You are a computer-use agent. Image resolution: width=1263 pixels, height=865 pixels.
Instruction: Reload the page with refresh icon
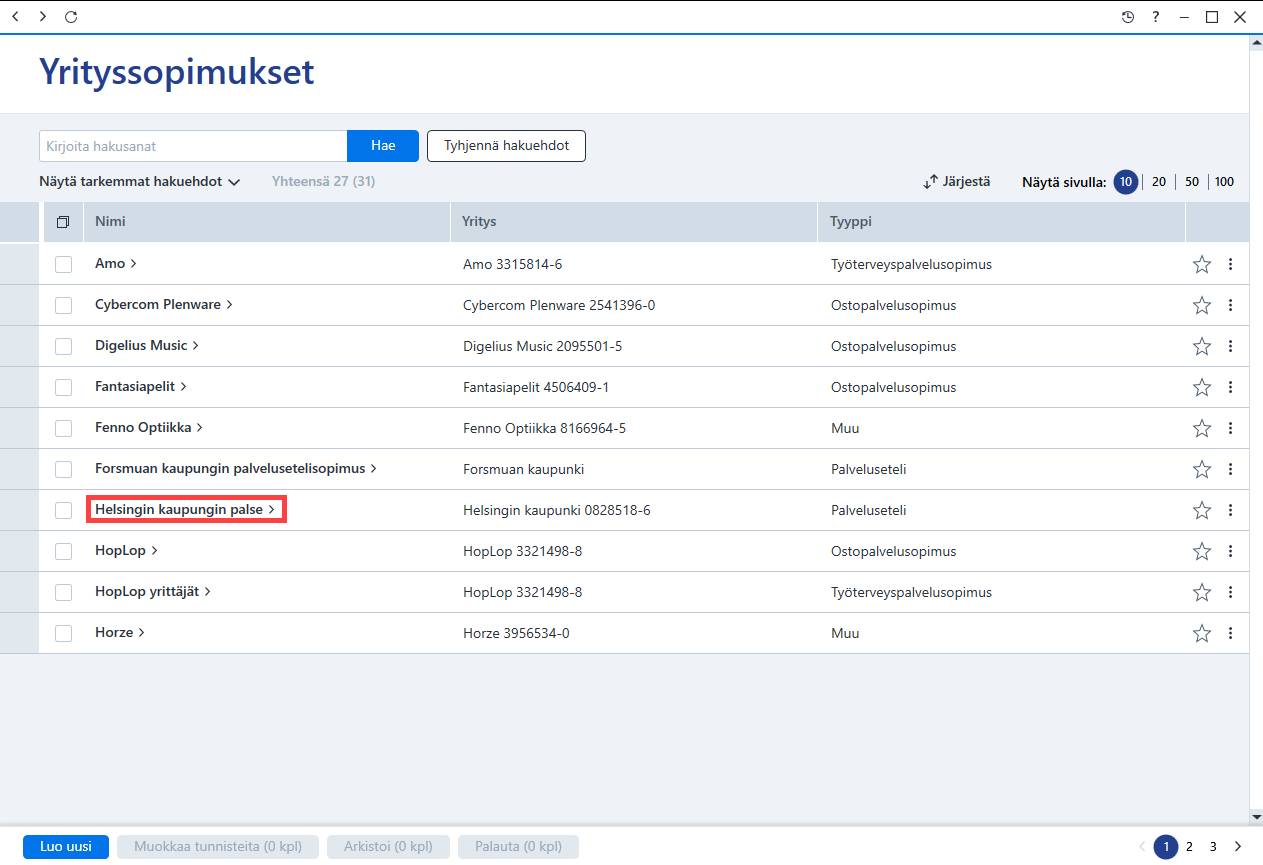tap(70, 17)
